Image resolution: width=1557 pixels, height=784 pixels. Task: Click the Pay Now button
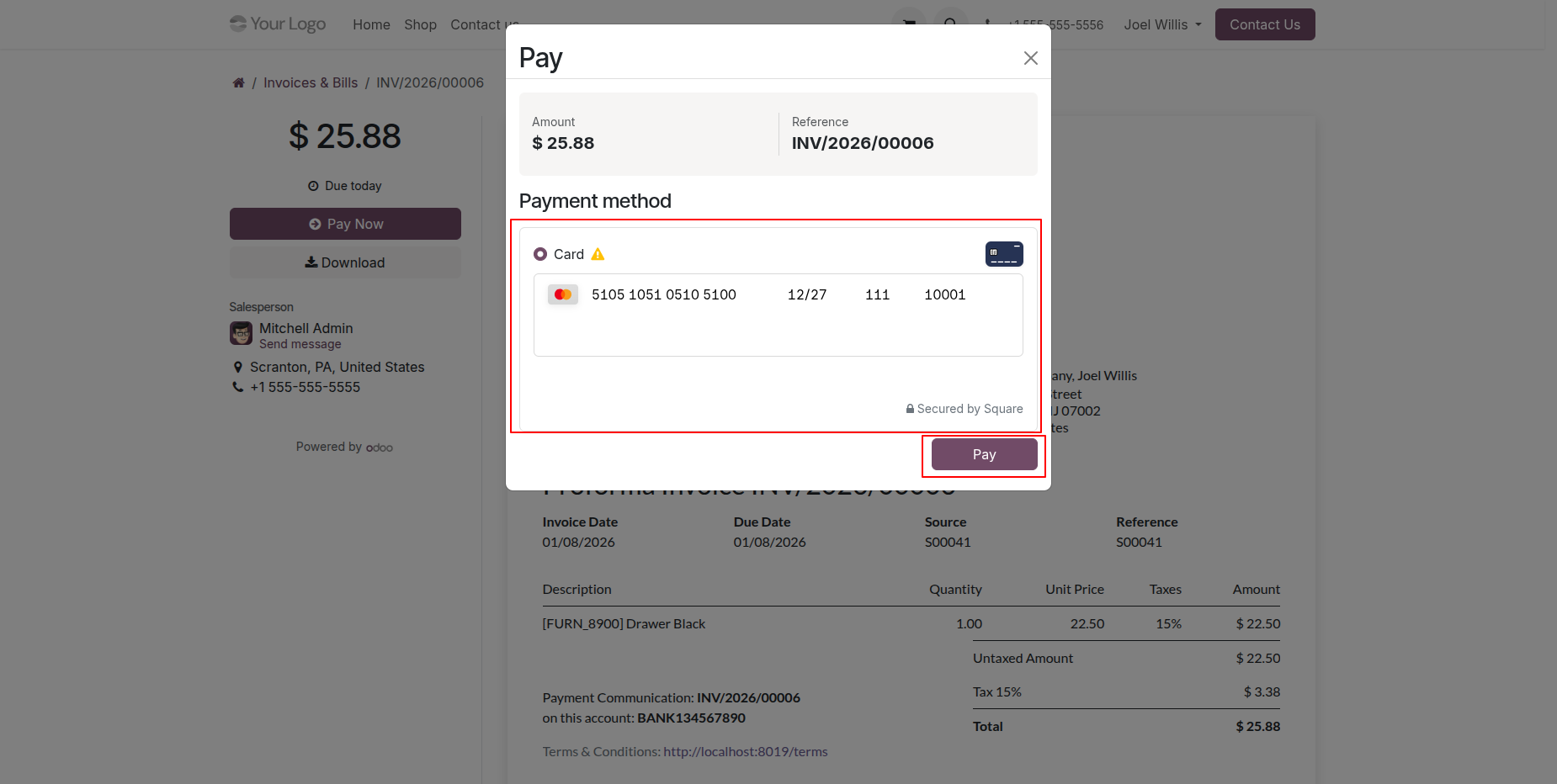point(345,224)
